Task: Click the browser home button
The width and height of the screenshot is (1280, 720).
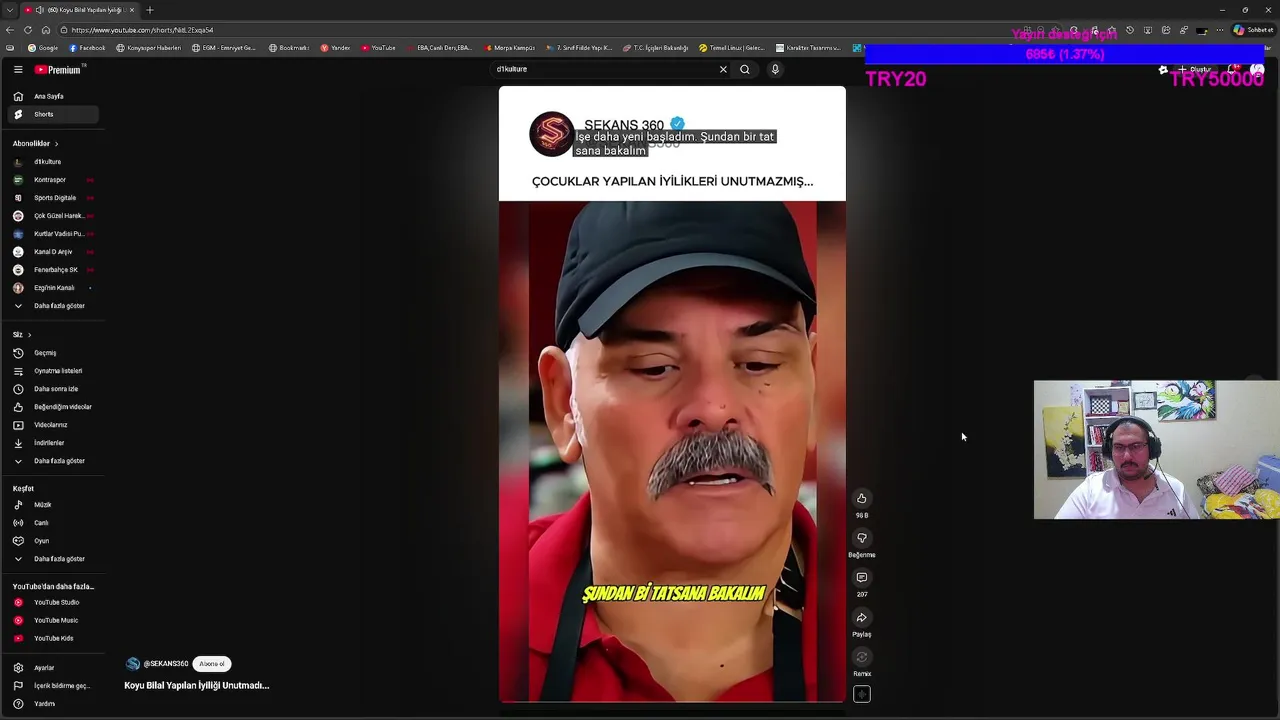Action: point(46,30)
